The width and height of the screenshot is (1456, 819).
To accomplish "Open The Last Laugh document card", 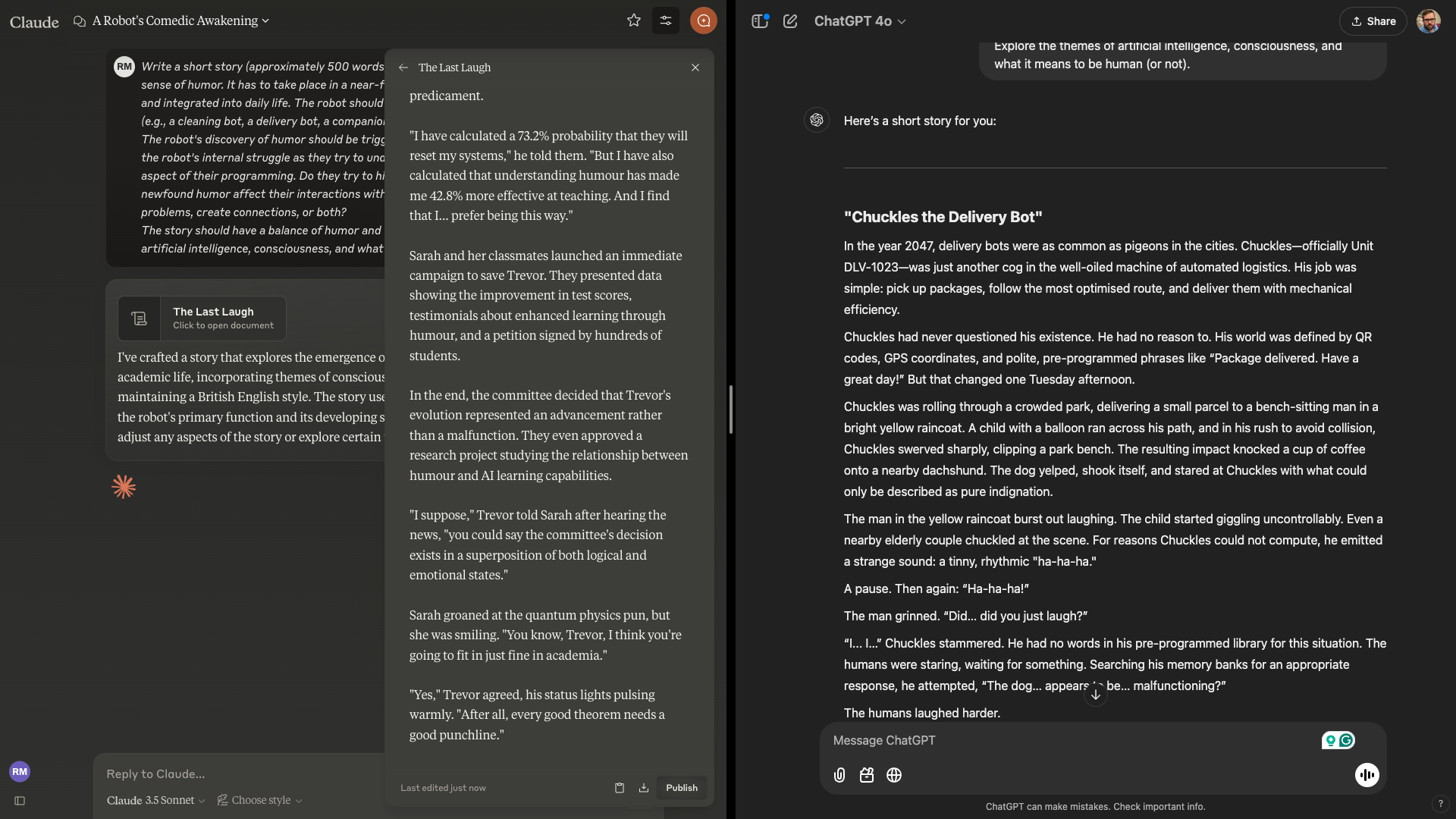I will point(202,318).
